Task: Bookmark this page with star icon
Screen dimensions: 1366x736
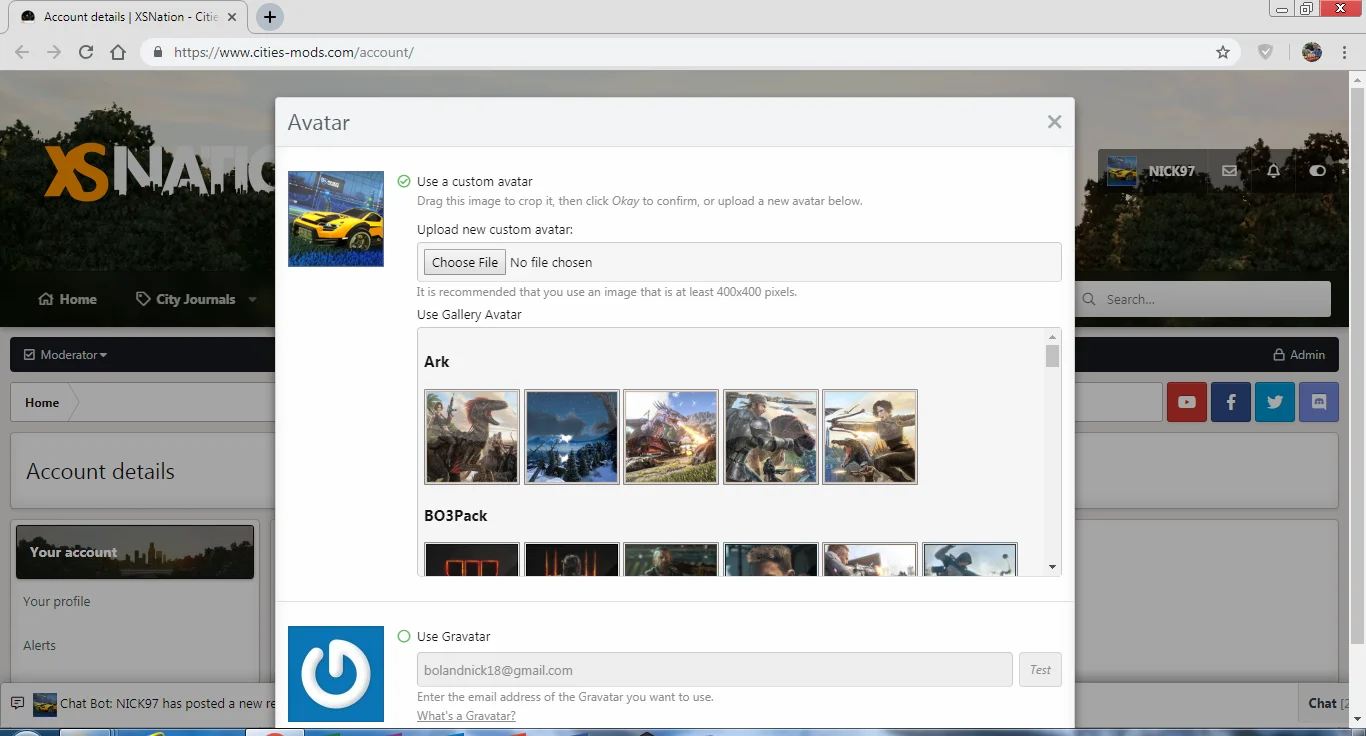Action: tap(1222, 52)
